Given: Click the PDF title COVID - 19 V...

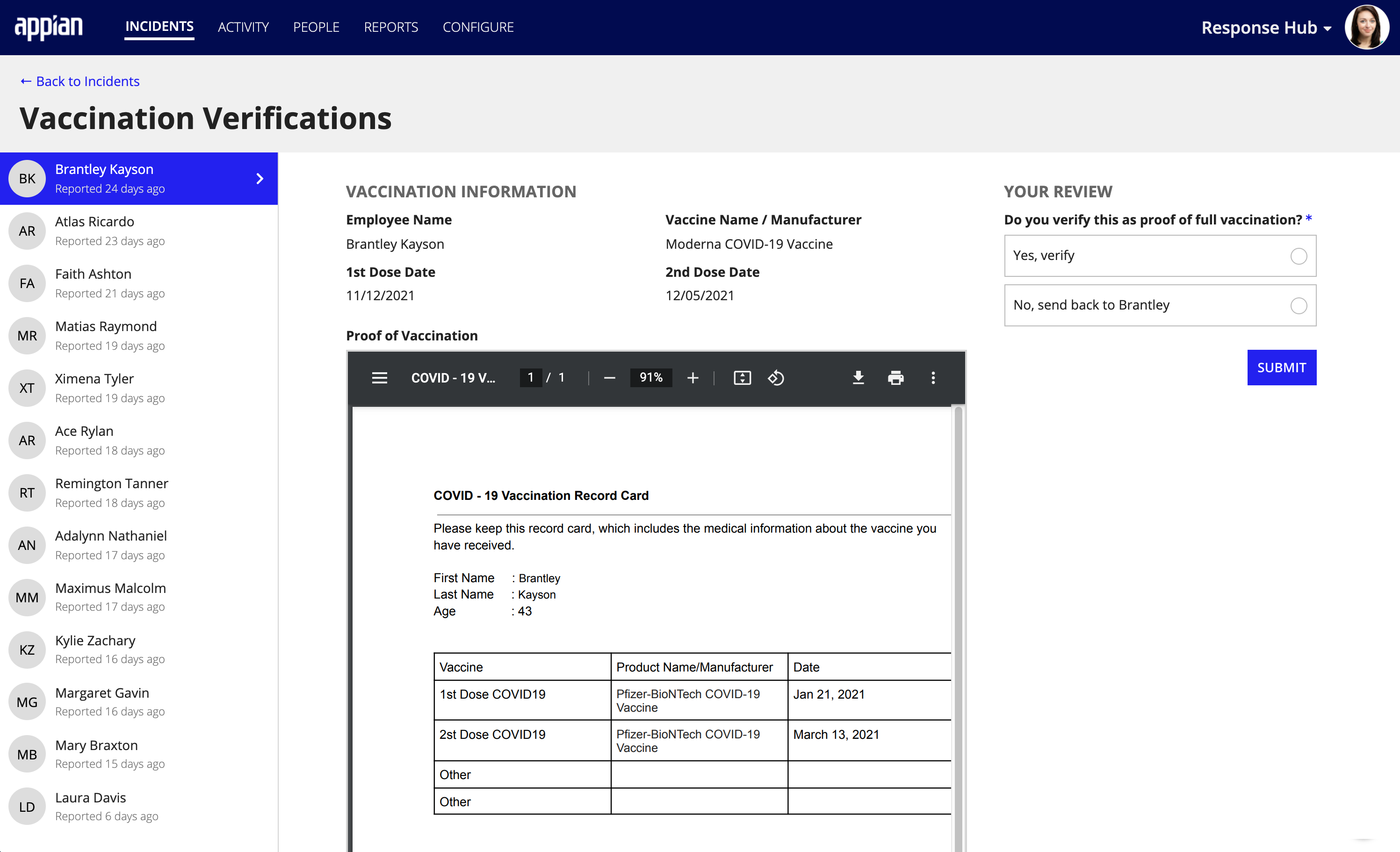Looking at the screenshot, I should click(x=453, y=378).
